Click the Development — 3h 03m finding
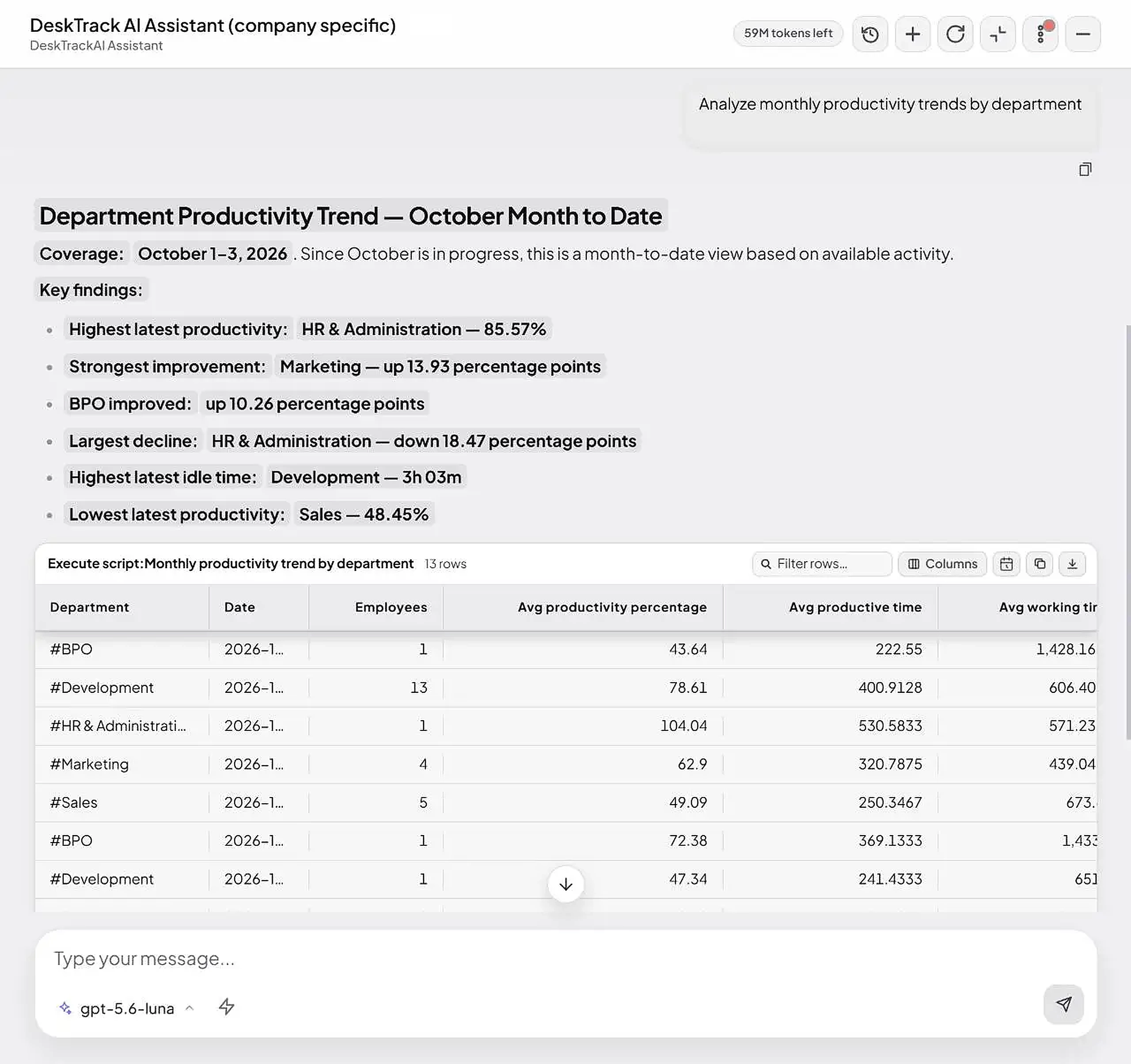The width and height of the screenshot is (1131, 1064). [x=366, y=477]
